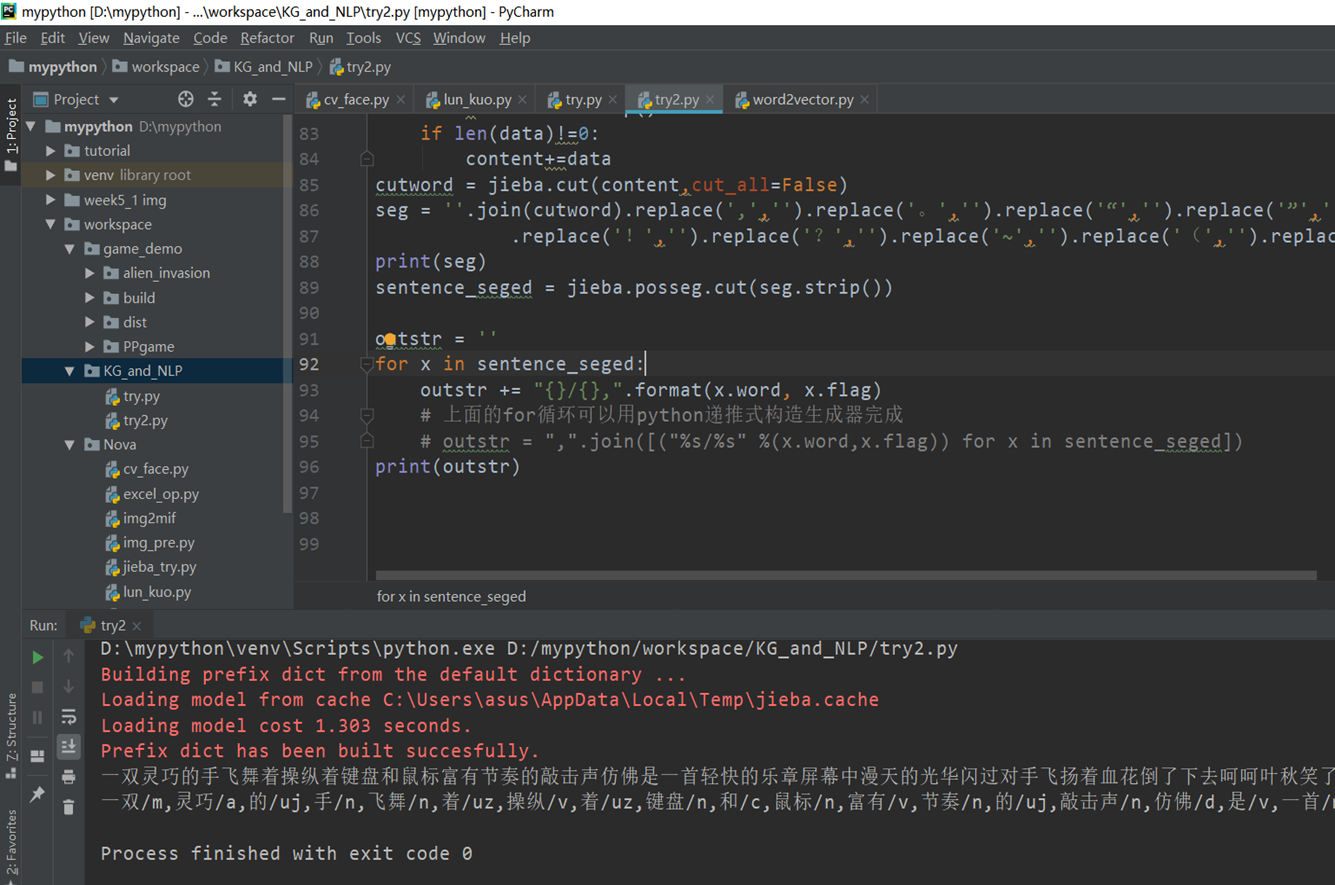Open jieba_try.py in the project tree
Image resolution: width=1335 pixels, height=885 pixels.
(159, 567)
